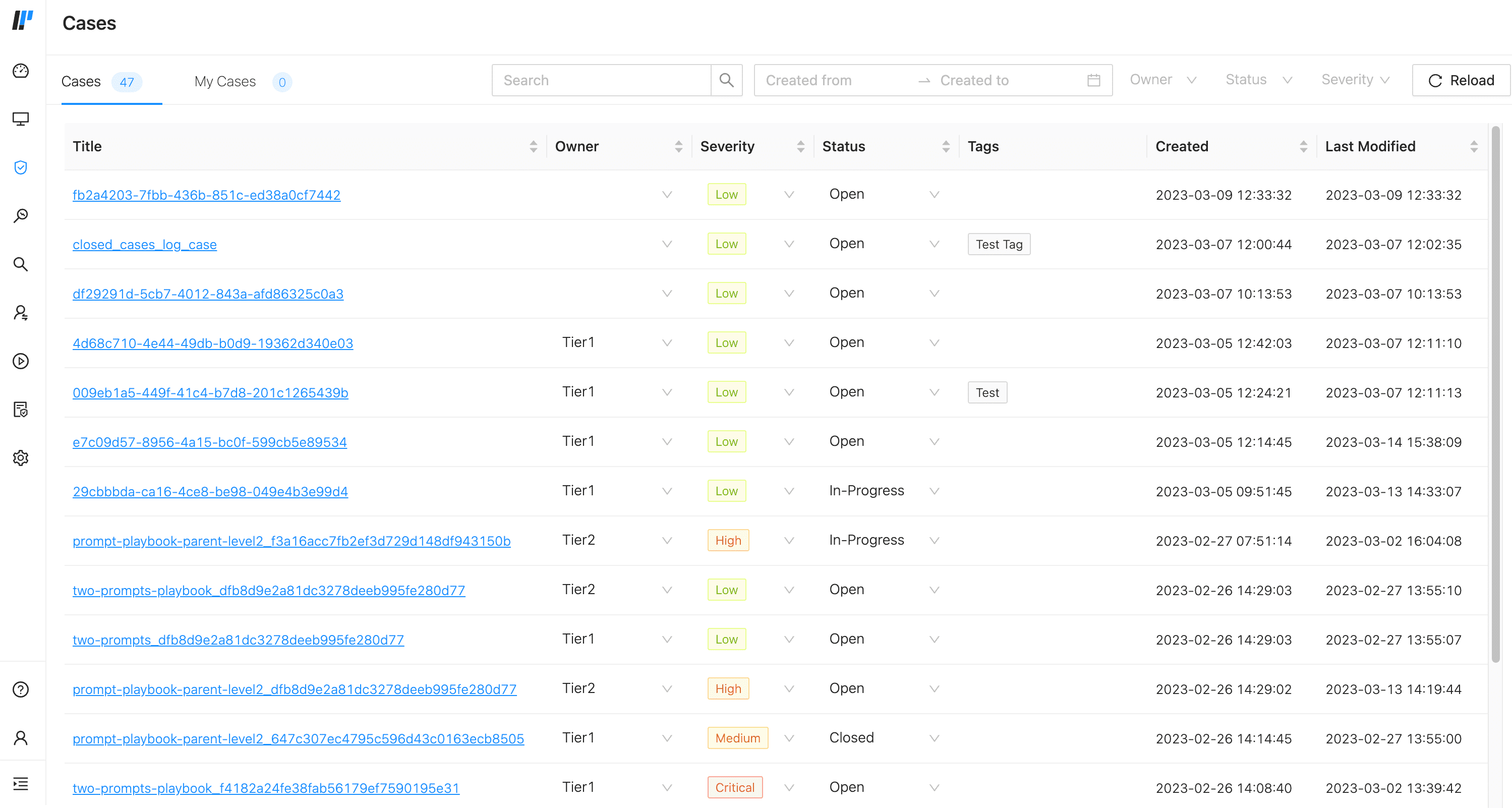Image resolution: width=1512 pixels, height=808 pixels.
Task: Open the Severity filter dropdown
Action: point(1355,80)
